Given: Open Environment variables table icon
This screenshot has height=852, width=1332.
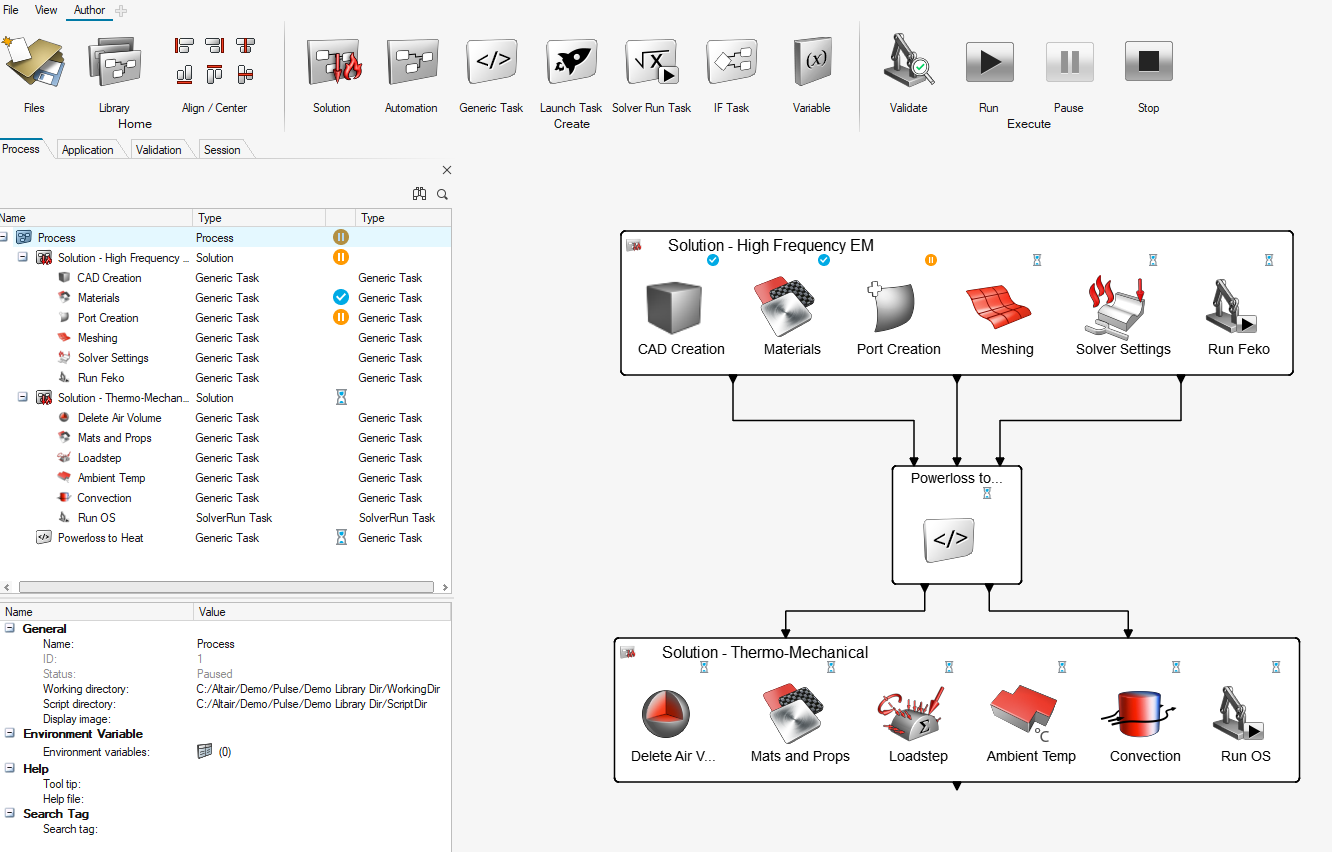Looking at the screenshot, I should tap(205, 751).
